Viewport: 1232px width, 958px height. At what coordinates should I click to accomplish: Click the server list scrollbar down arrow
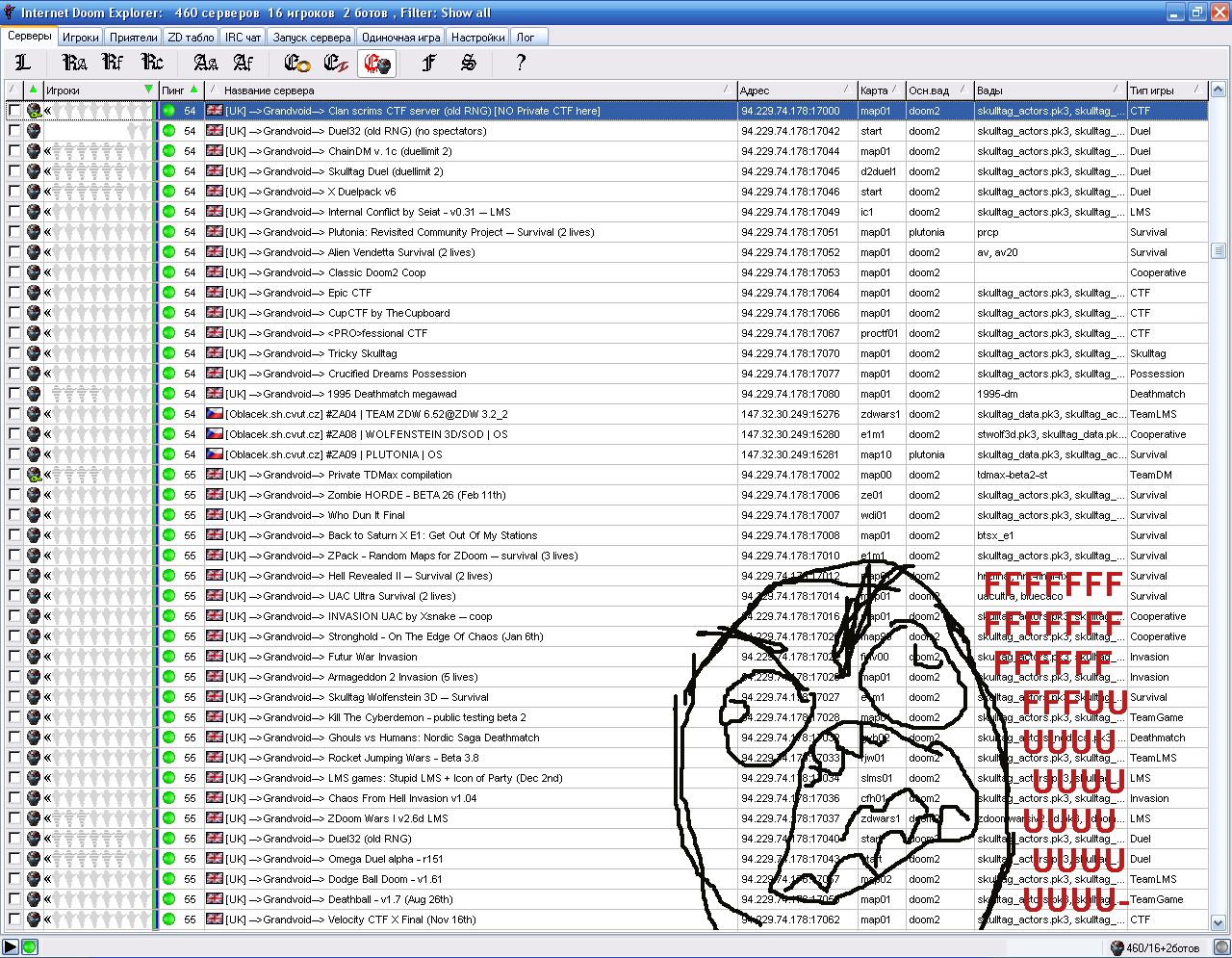[1218, 922]
